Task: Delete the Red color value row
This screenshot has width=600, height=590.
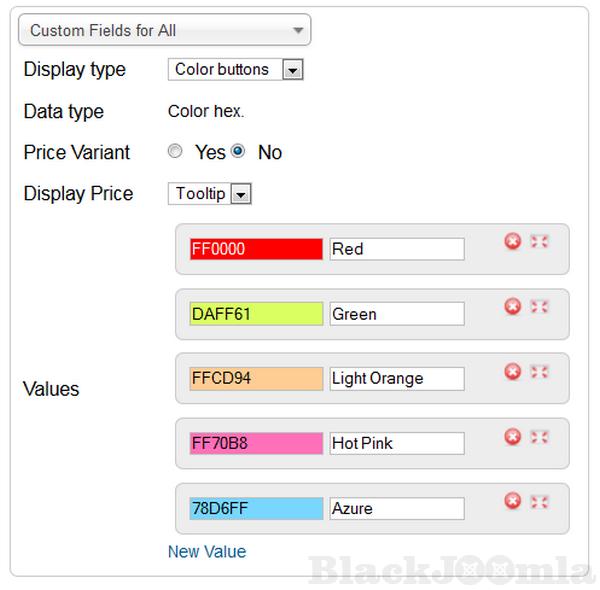Action: click(x=513, y=242)
